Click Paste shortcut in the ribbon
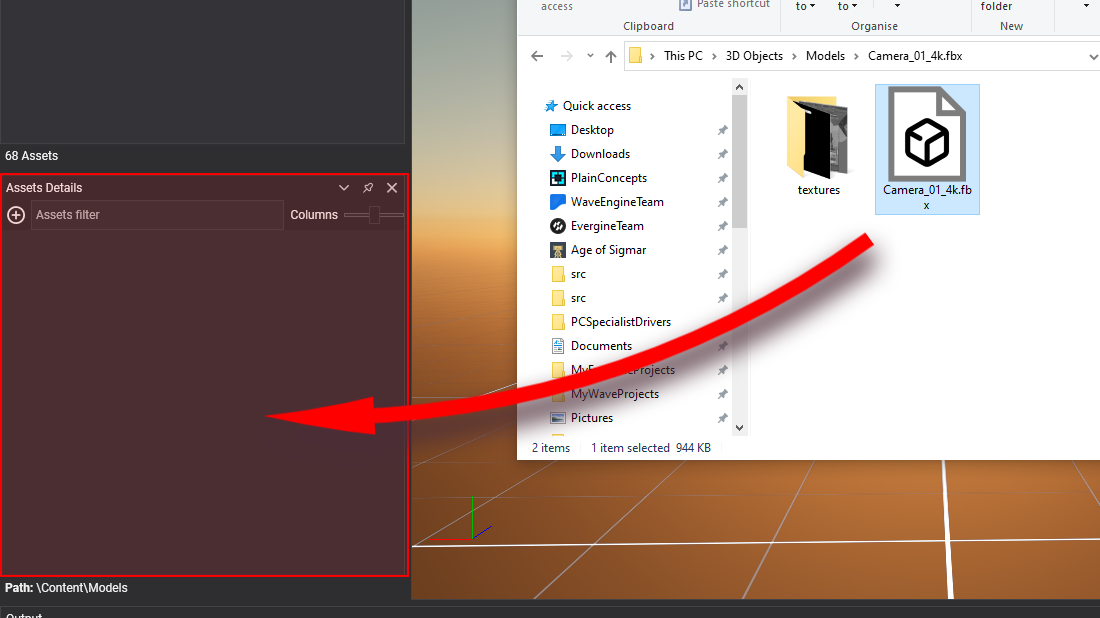The height and width of the screenshot is (618, 1100). coord(732,5)
